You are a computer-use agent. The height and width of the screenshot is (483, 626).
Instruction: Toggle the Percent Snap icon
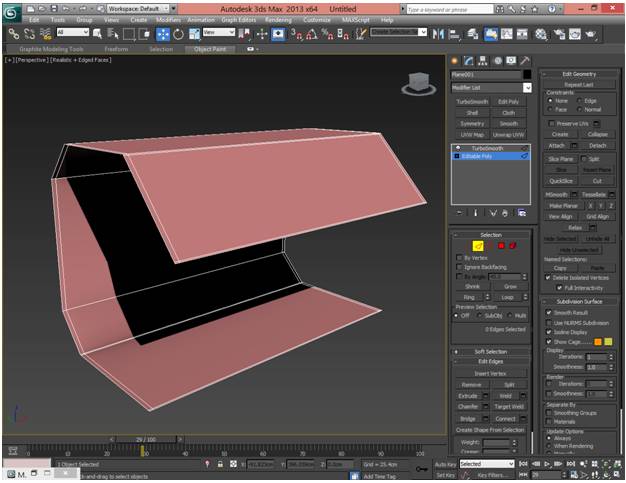click(327, 34)
